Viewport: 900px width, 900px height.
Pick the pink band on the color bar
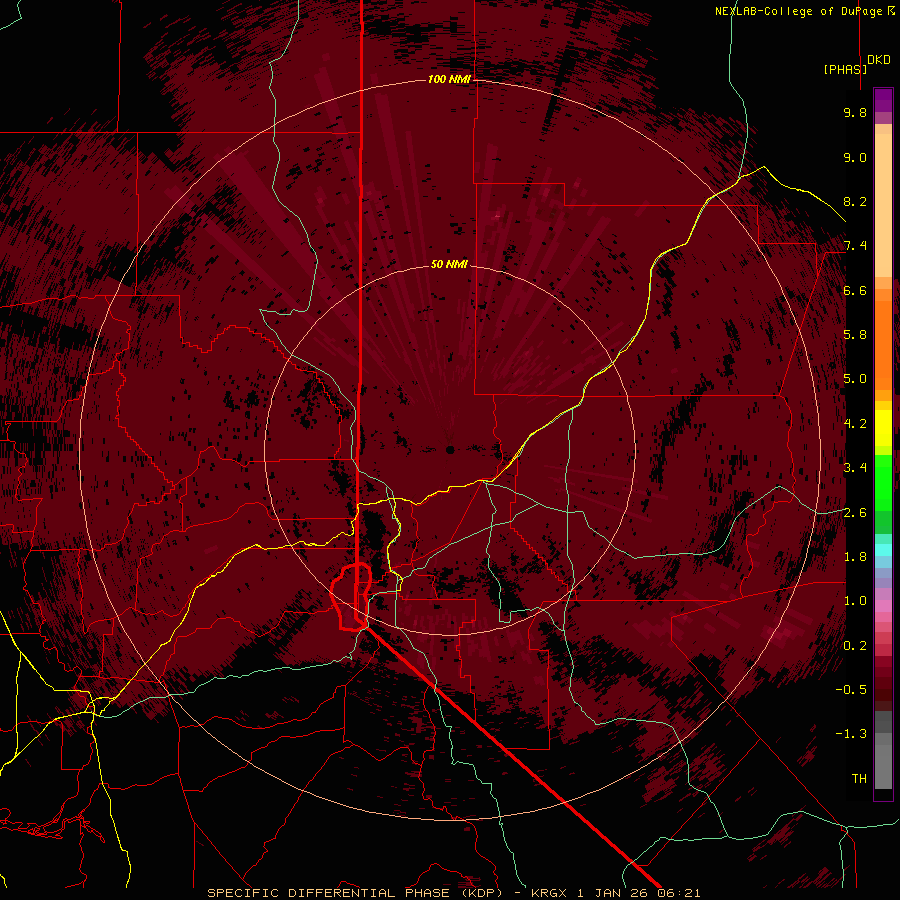click(x=883, y=606)
